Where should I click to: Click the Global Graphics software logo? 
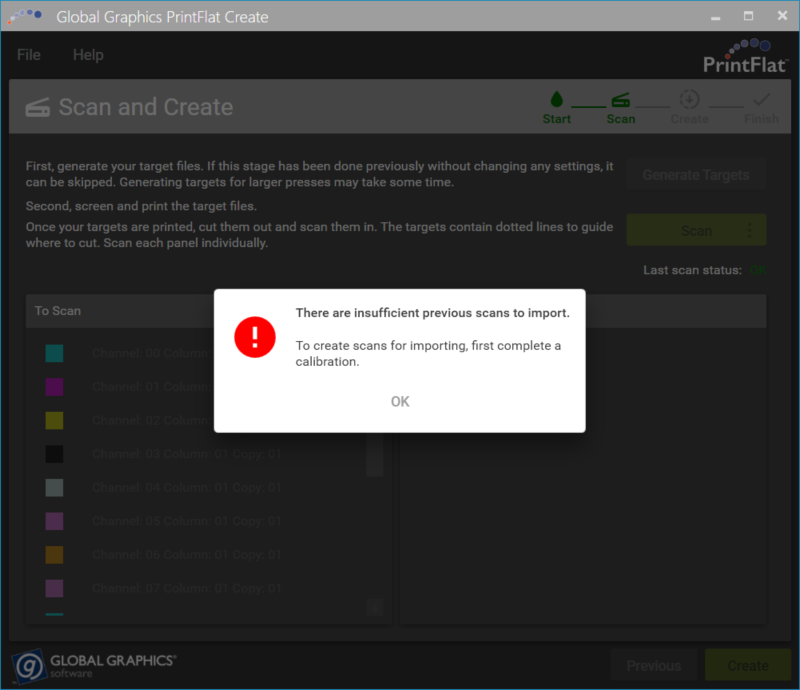point(94,666)
